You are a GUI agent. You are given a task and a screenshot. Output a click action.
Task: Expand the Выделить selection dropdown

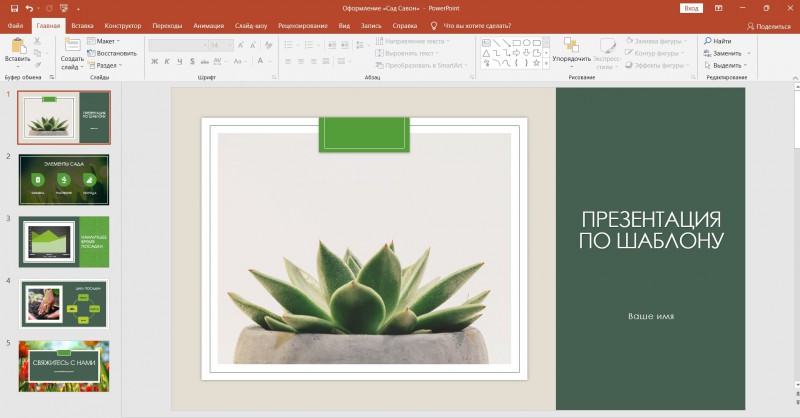pyautogui.click(x=726, y=64)
